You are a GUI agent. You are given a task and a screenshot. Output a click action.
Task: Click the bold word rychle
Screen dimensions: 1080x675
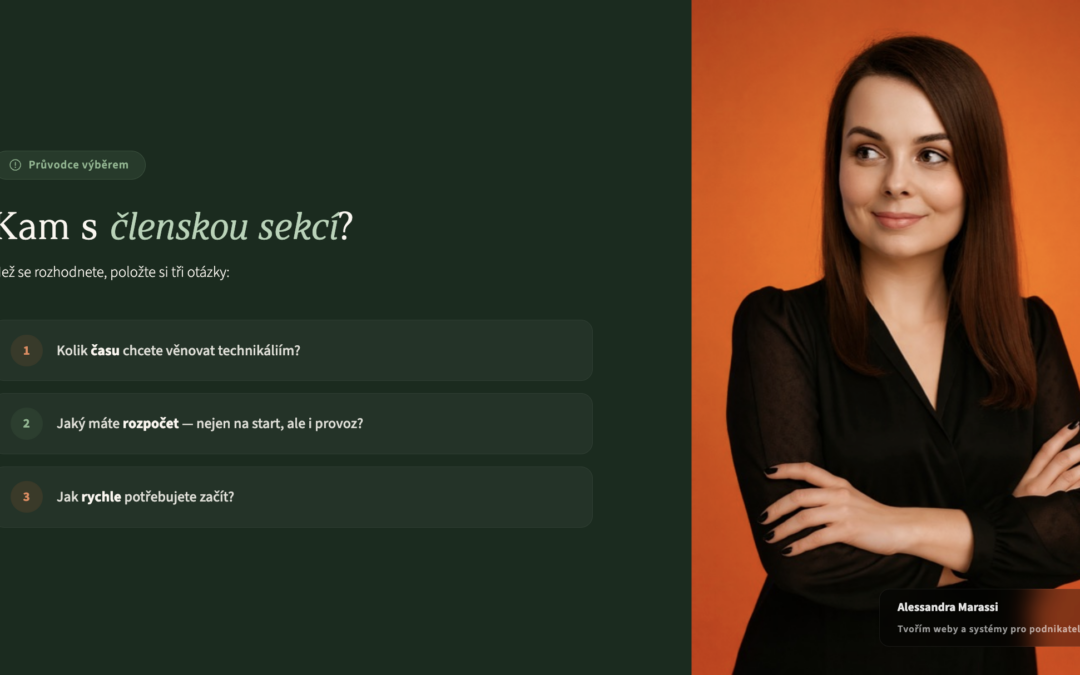pyautogui.click(x=101, y=497)
